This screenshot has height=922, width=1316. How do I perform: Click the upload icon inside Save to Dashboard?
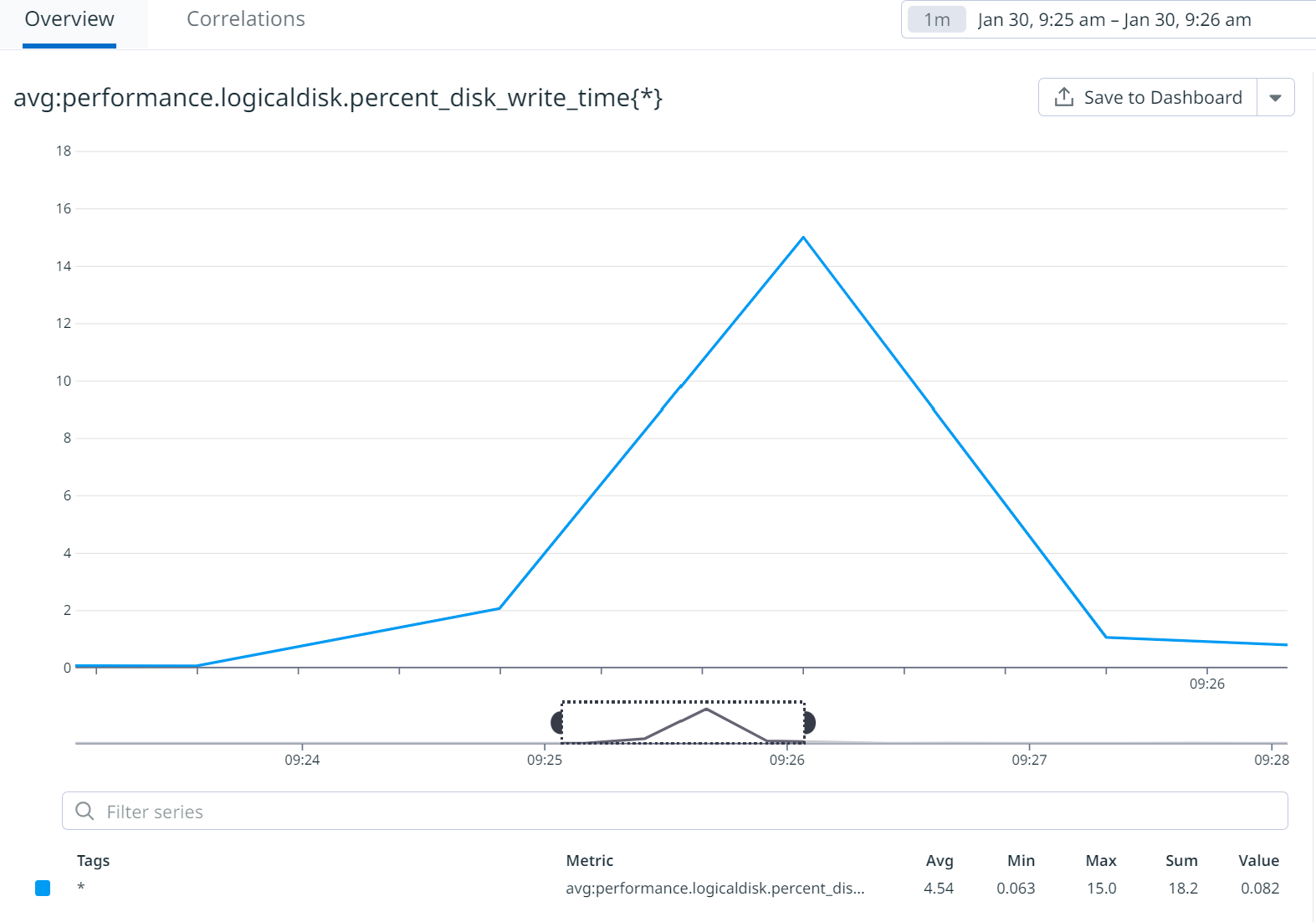tap(1063, 97)
